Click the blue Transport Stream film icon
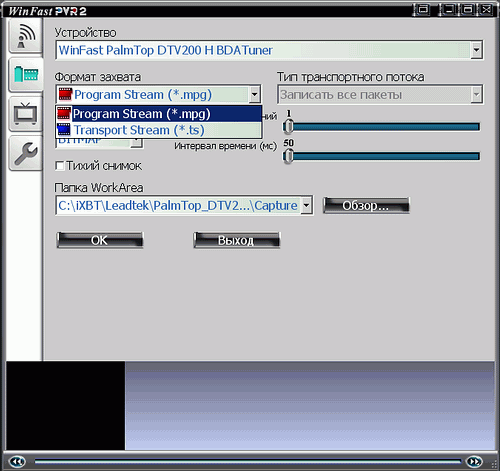This screenshot has width=500, height=471. tap(64, 130)
